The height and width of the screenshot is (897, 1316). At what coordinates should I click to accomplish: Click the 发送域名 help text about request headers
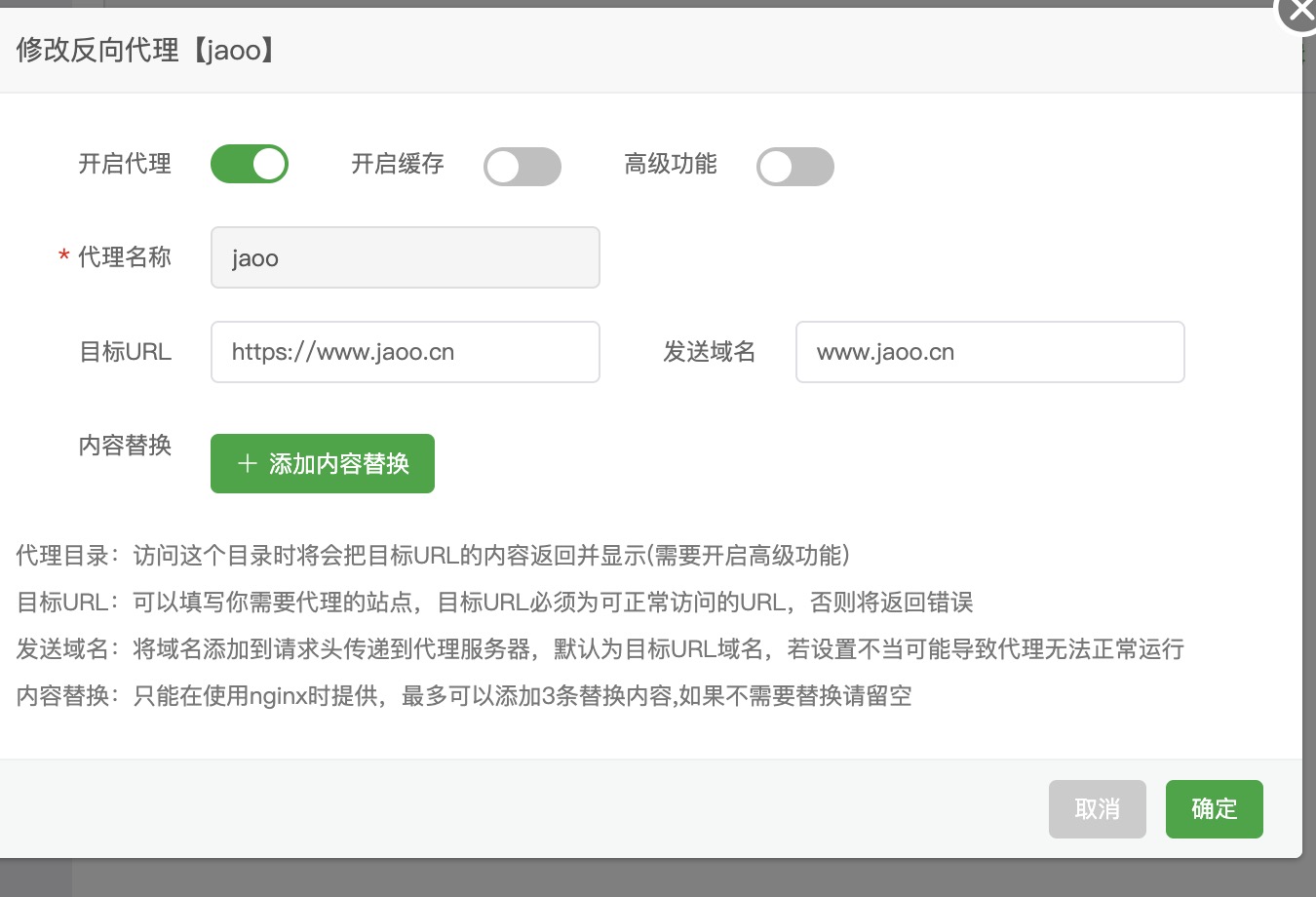[600, 649]
